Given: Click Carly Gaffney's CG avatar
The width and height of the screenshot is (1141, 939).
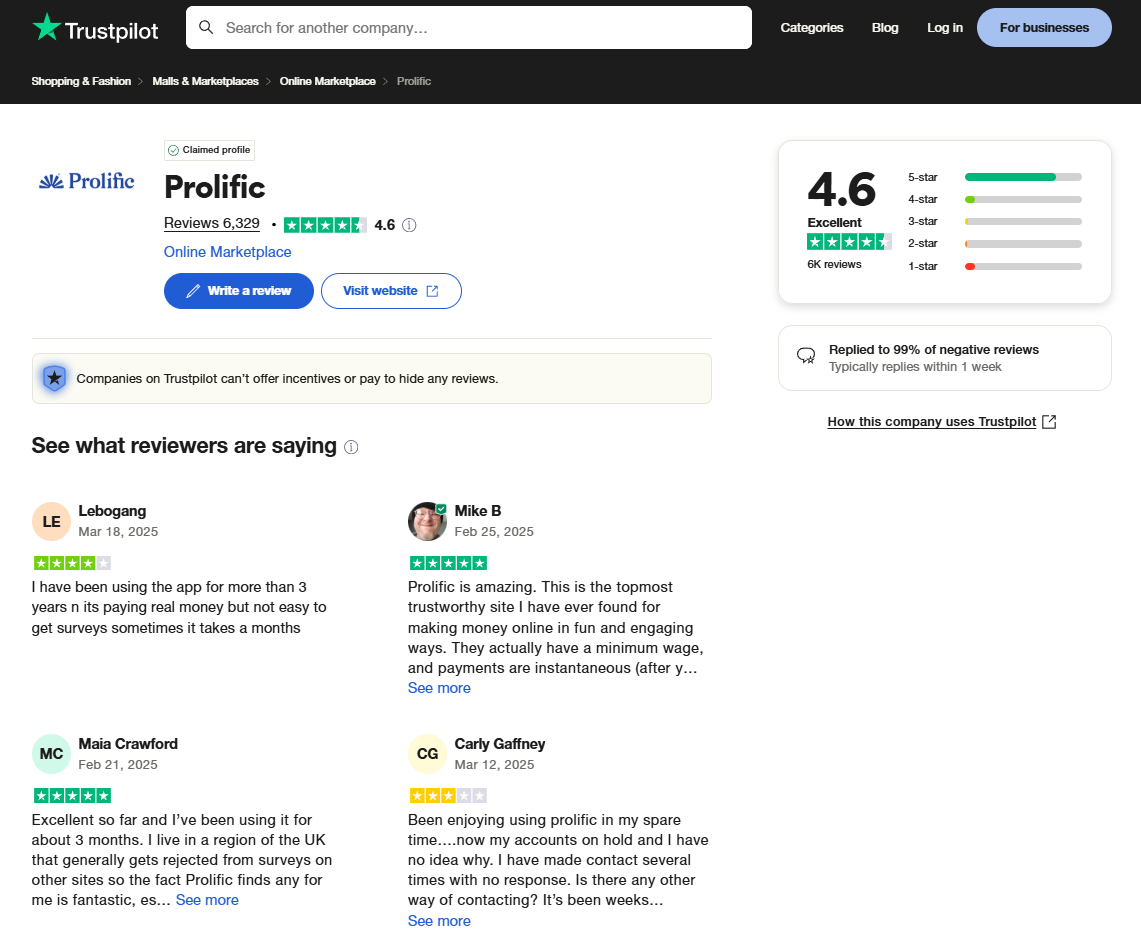Looking at the screenshot, I should [x=427, y=754].
